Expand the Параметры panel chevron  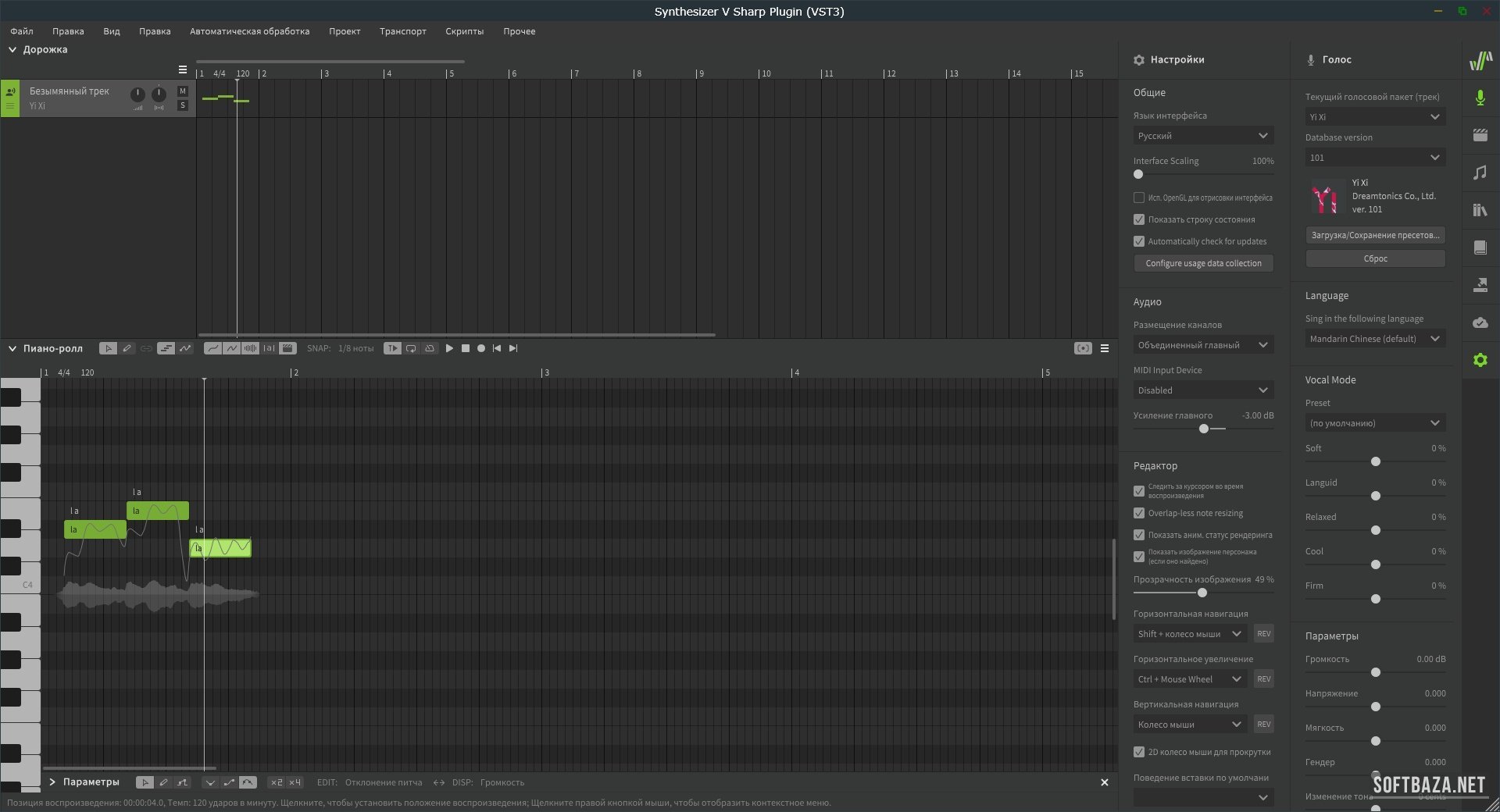(52, 782)
